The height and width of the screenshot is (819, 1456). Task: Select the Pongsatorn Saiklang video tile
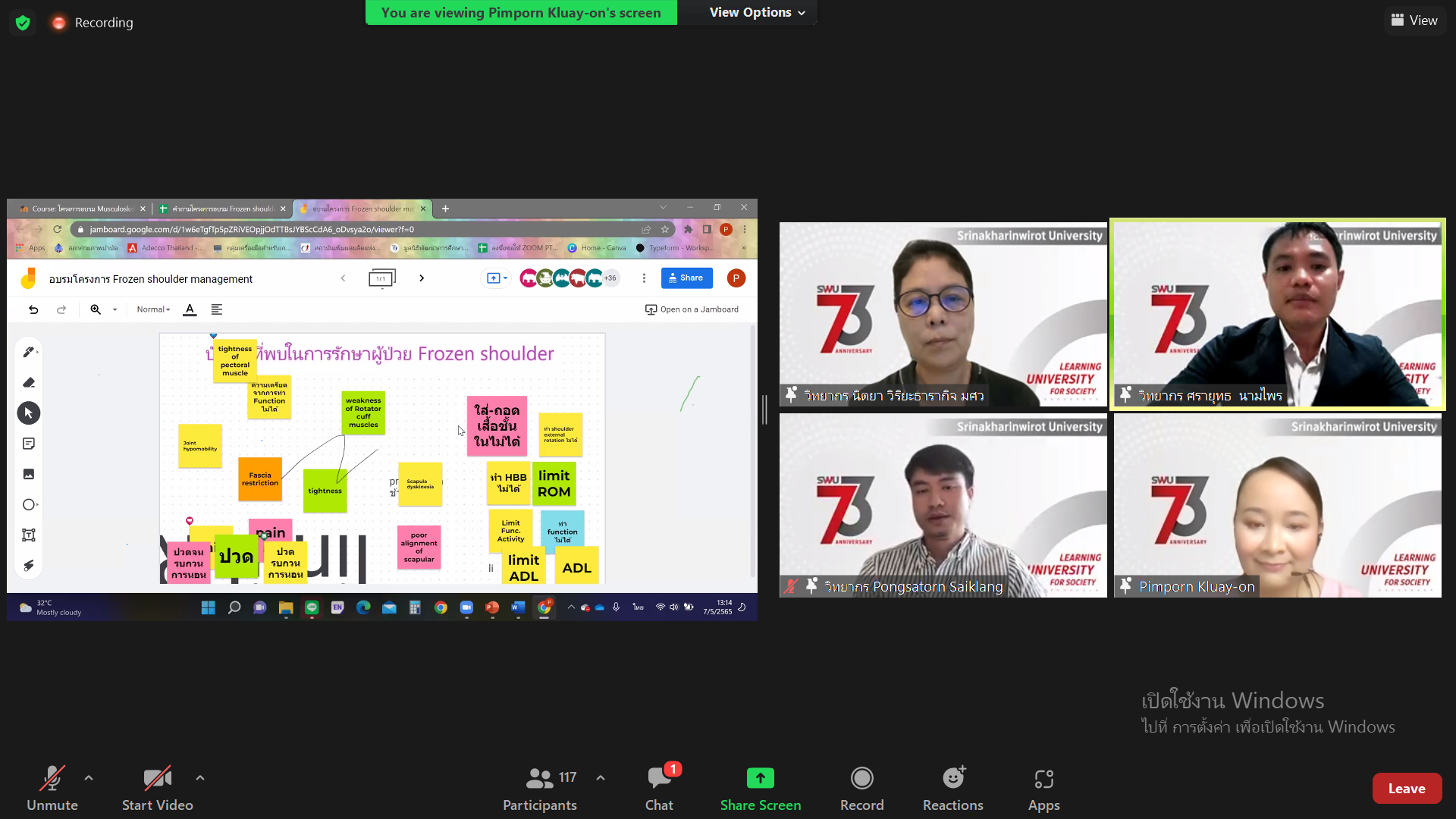pos(943,506)
